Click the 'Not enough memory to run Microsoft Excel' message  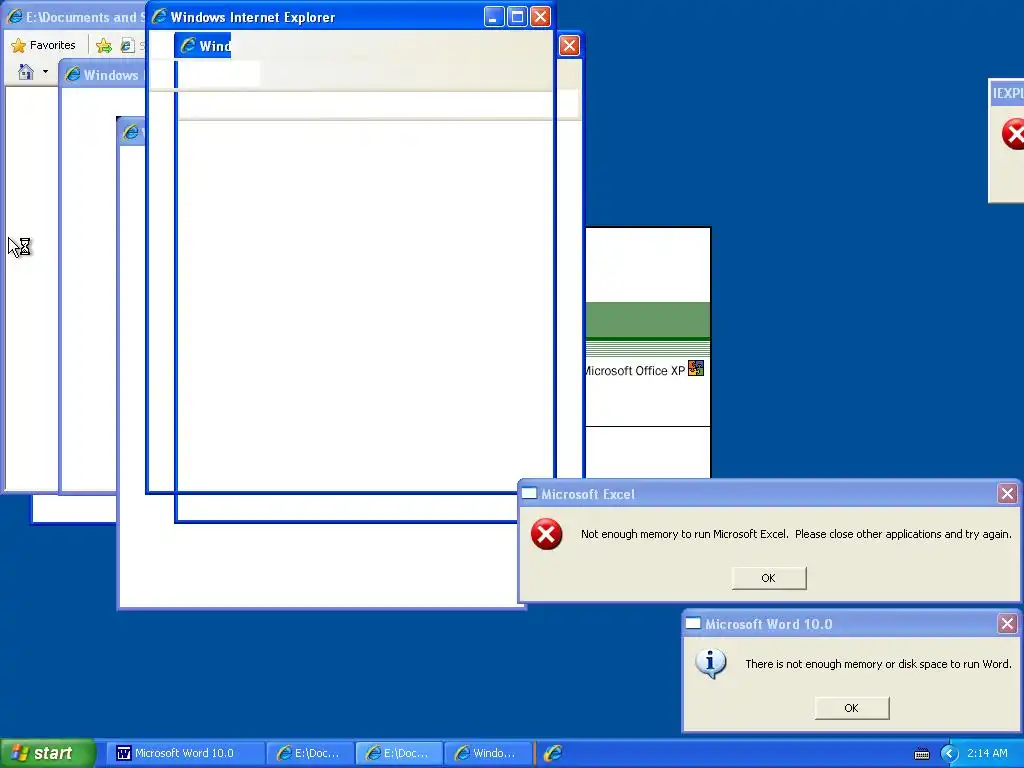pos(796,534)
